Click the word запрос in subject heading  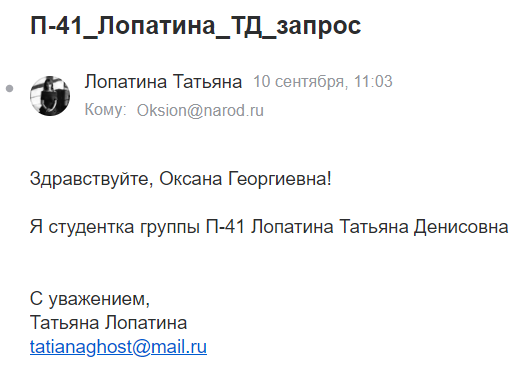[319, 27]
